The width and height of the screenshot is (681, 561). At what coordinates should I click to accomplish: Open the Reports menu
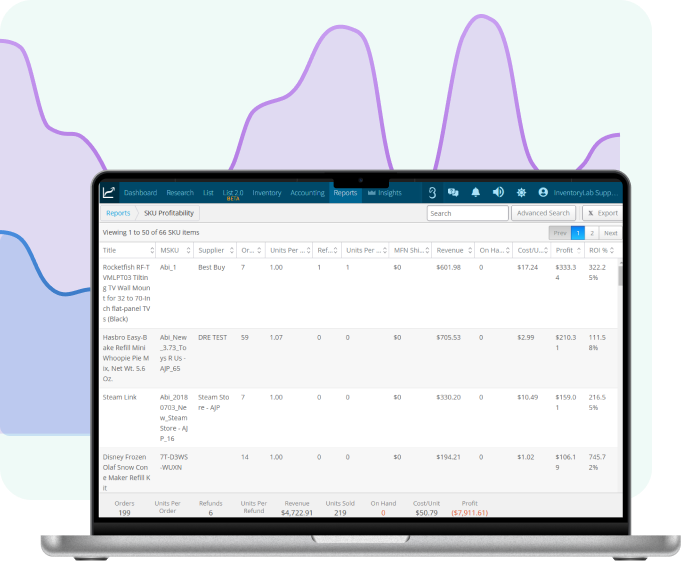(345, 193)
